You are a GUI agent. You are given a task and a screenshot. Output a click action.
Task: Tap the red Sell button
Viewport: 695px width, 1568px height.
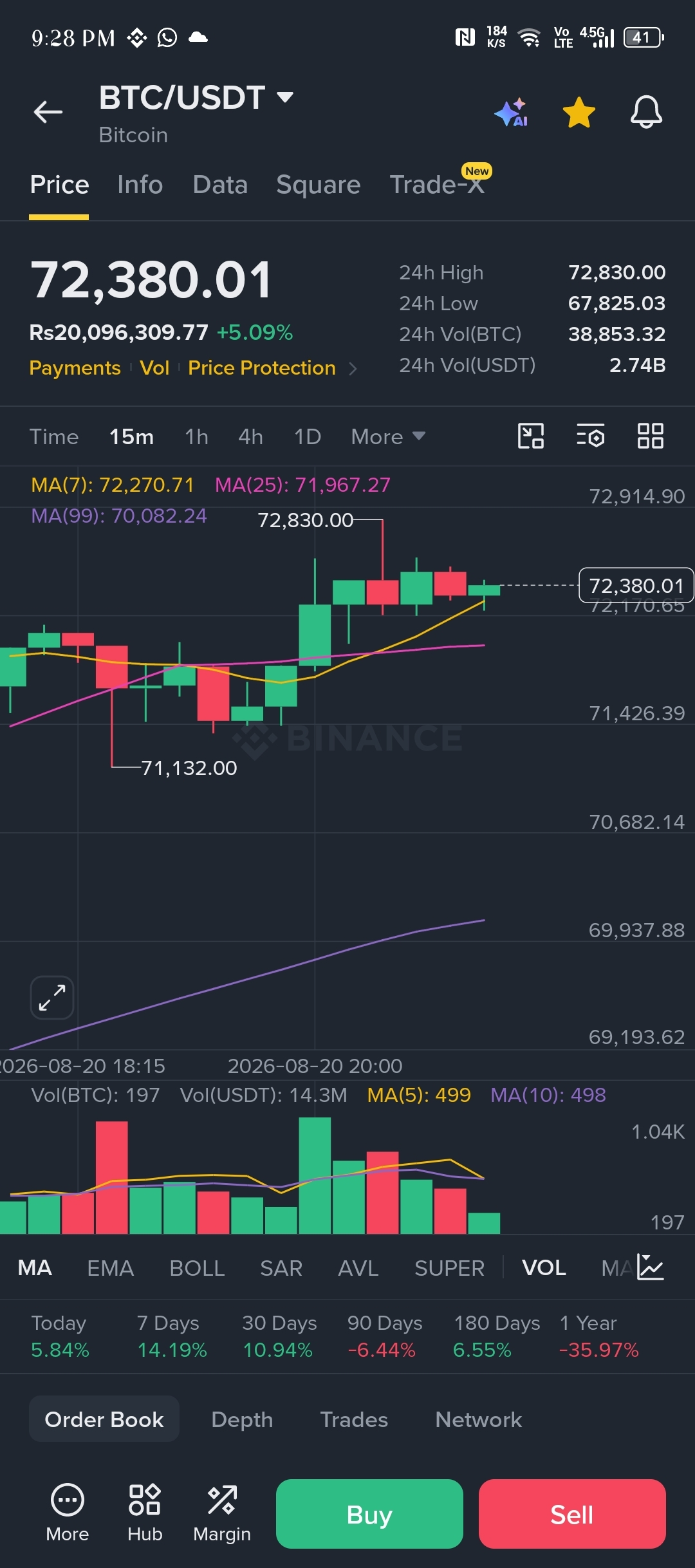[x=572, y=1514]
